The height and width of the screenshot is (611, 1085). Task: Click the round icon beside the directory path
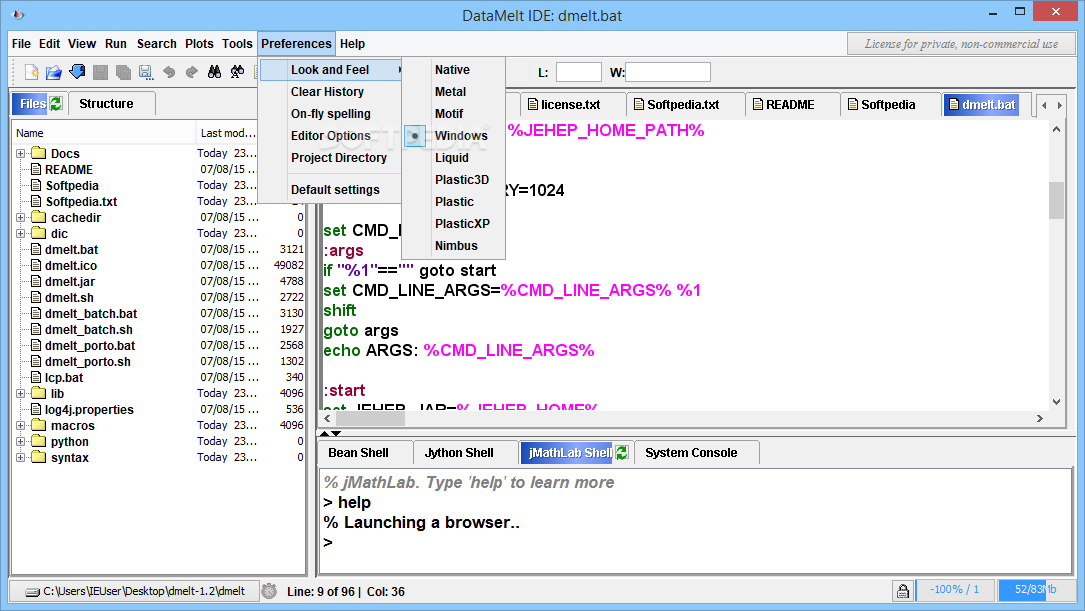point(269,591)
